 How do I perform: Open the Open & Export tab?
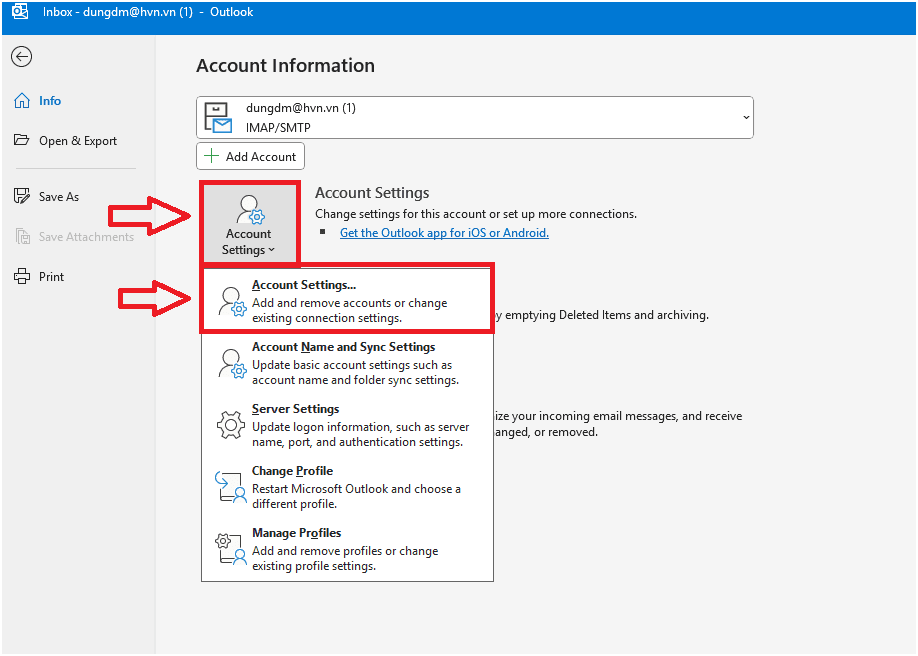click(x=66, y=141)
